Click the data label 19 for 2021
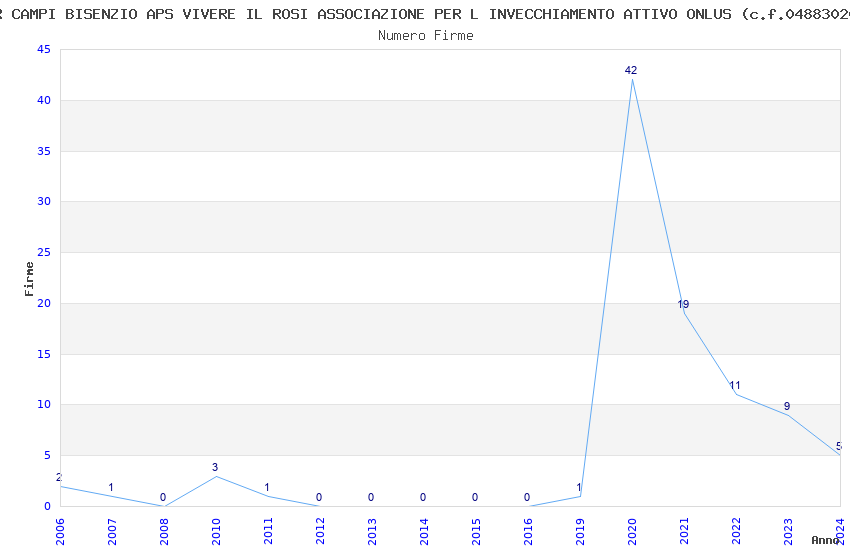The width and height of the screenshot is (850, 550). coord(683,304)
